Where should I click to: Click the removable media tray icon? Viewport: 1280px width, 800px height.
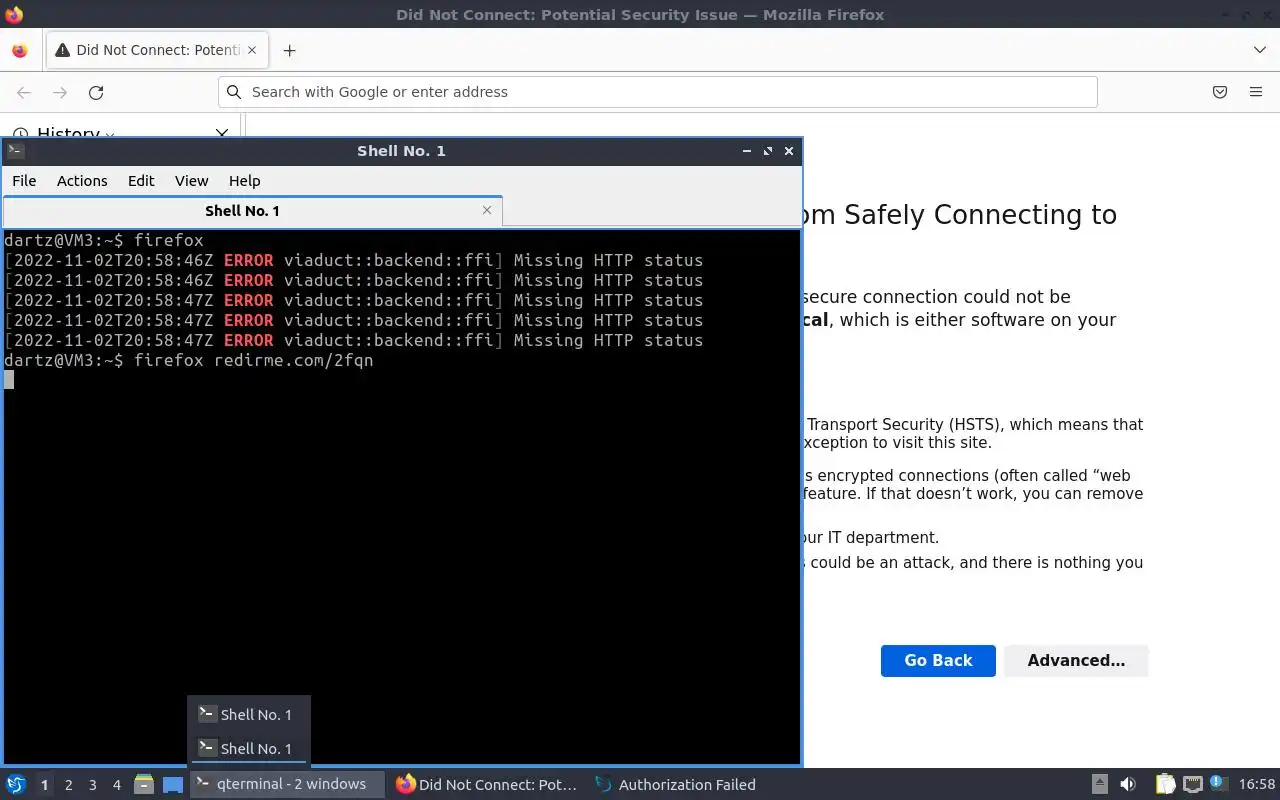1100,784
